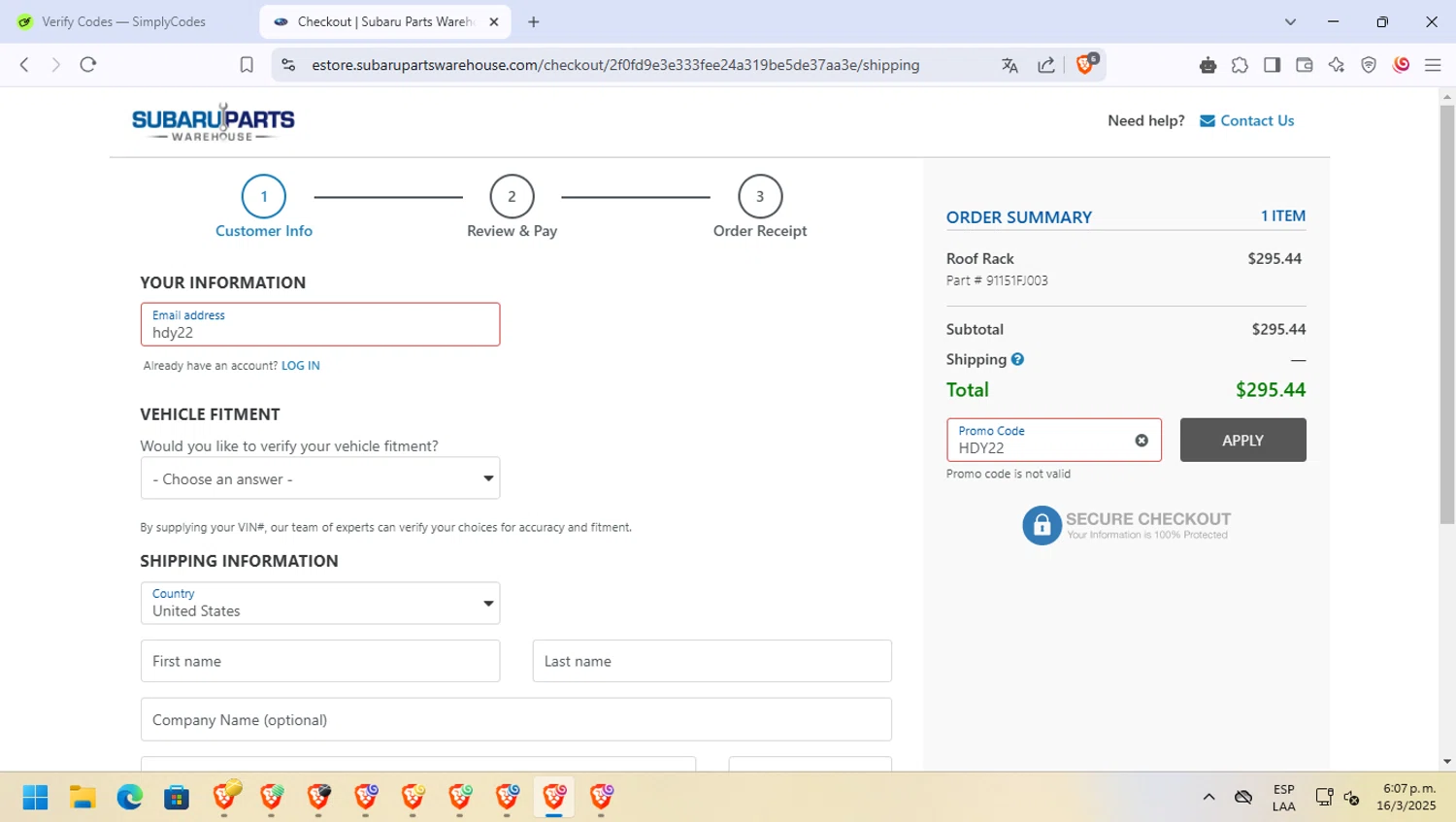
Task: Open the Country dropdown
Action: [320, 603]
